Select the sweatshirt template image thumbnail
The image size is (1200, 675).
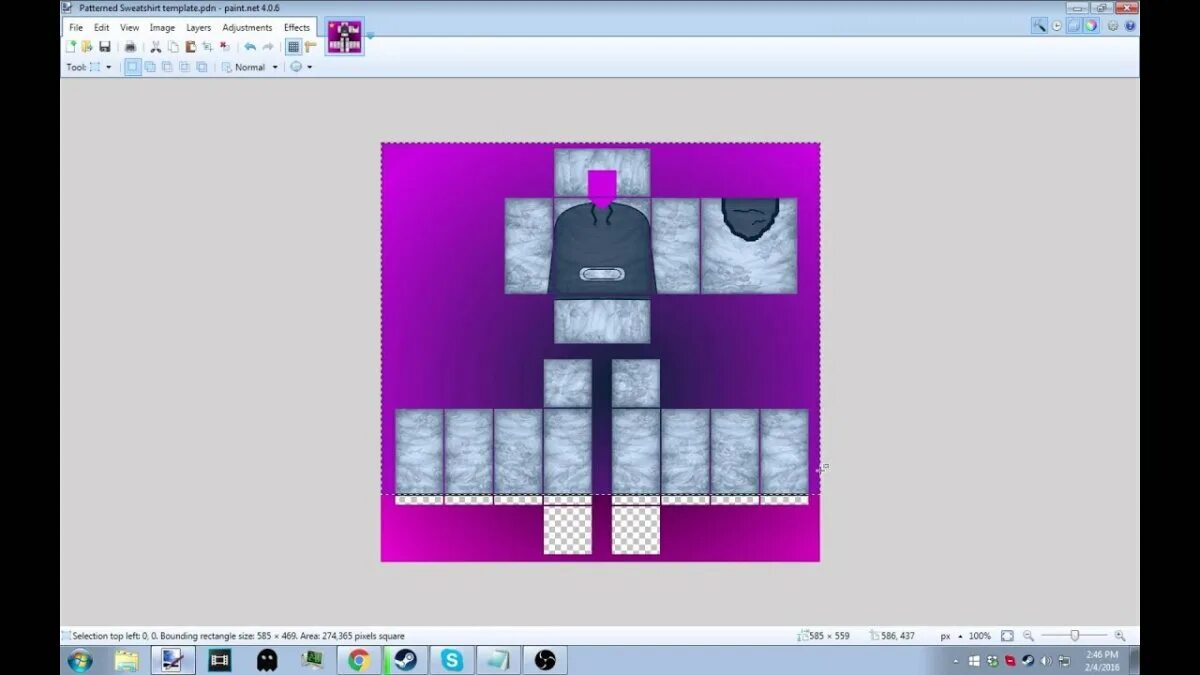click(345, 36)
